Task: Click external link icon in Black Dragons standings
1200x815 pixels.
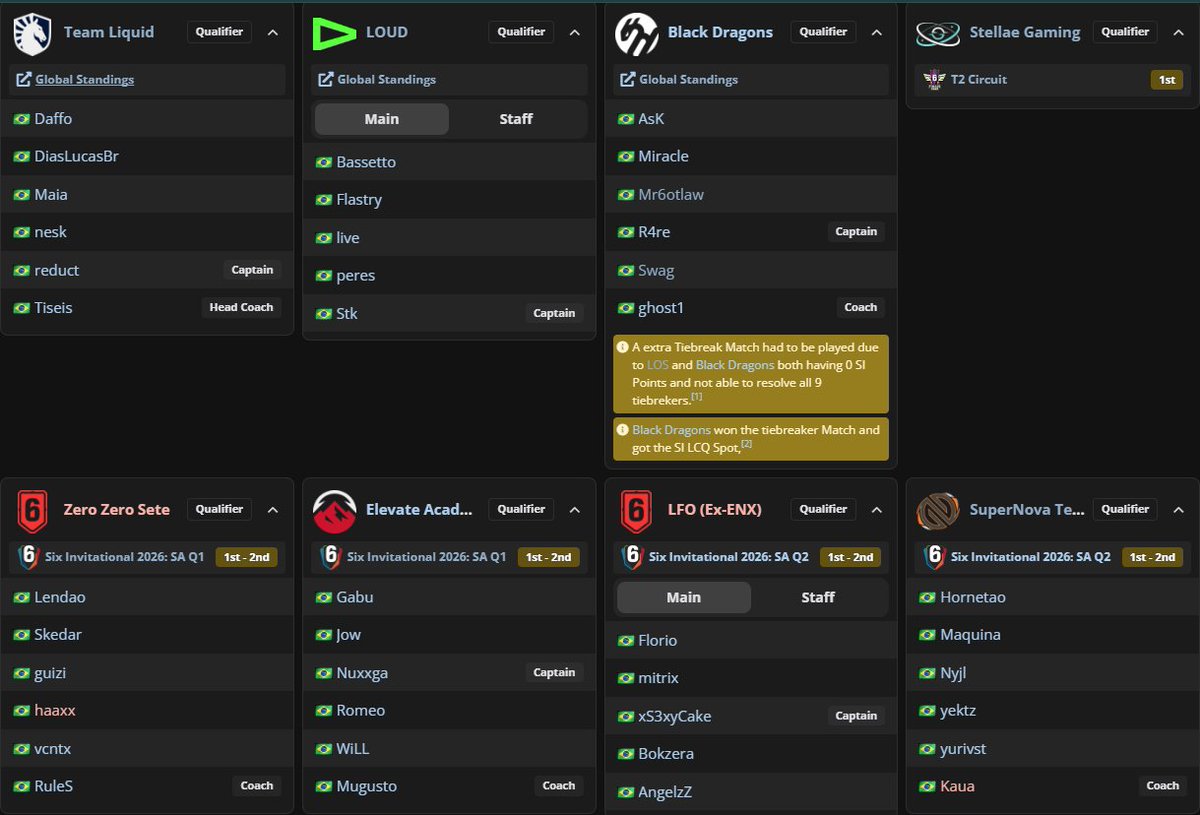Action: pos(628,80)
